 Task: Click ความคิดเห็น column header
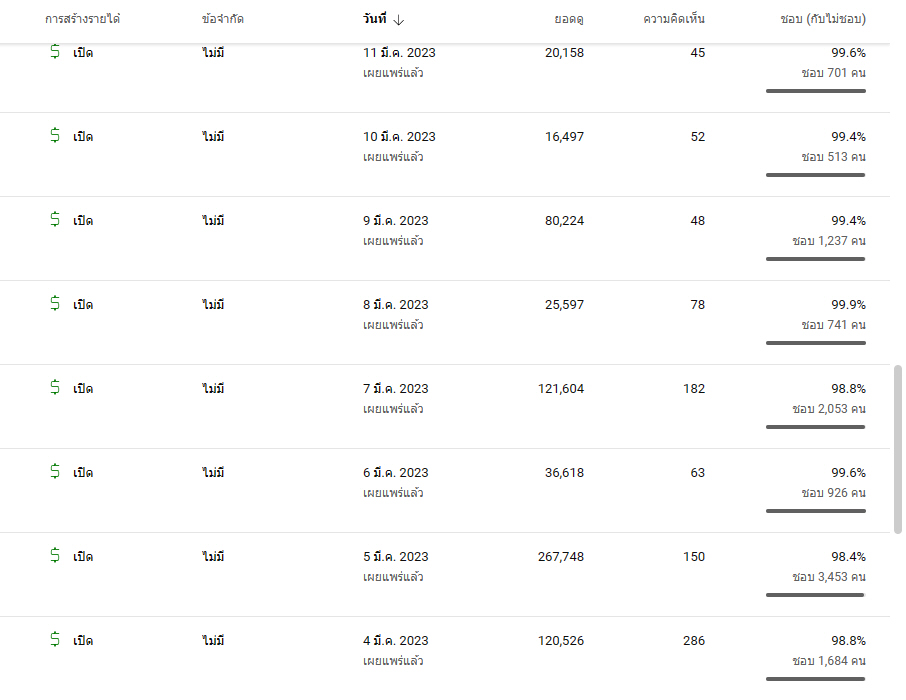(x=674, y=18)
